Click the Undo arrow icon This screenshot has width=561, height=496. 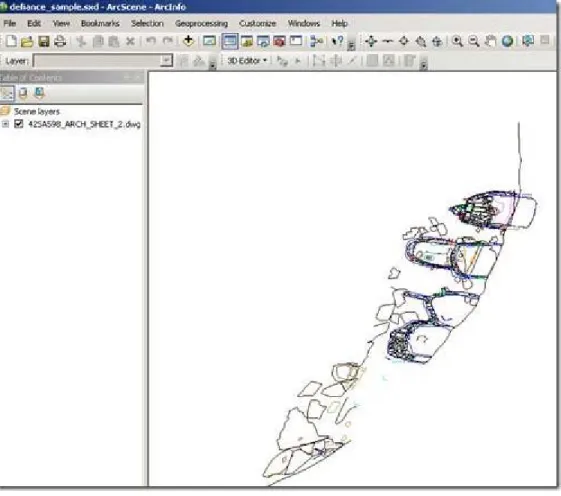click(x=151, y=41)
